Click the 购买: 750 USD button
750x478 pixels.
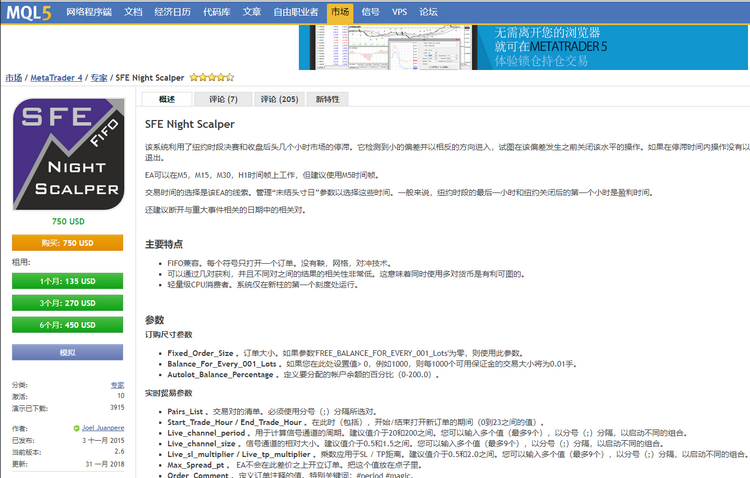[x=67, y=243]
